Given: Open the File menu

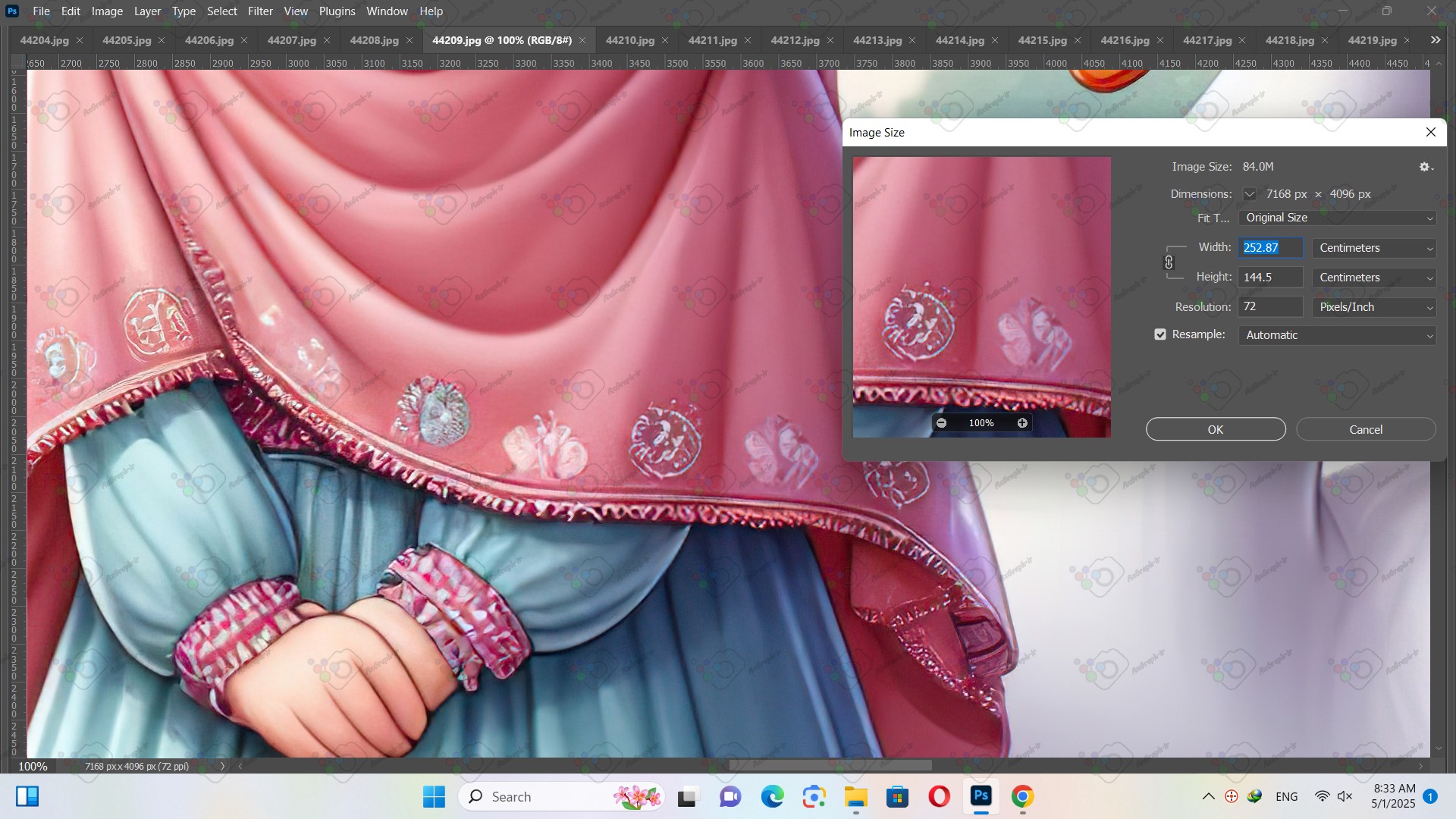Looking at the screenshot, I should click(42, 11).
